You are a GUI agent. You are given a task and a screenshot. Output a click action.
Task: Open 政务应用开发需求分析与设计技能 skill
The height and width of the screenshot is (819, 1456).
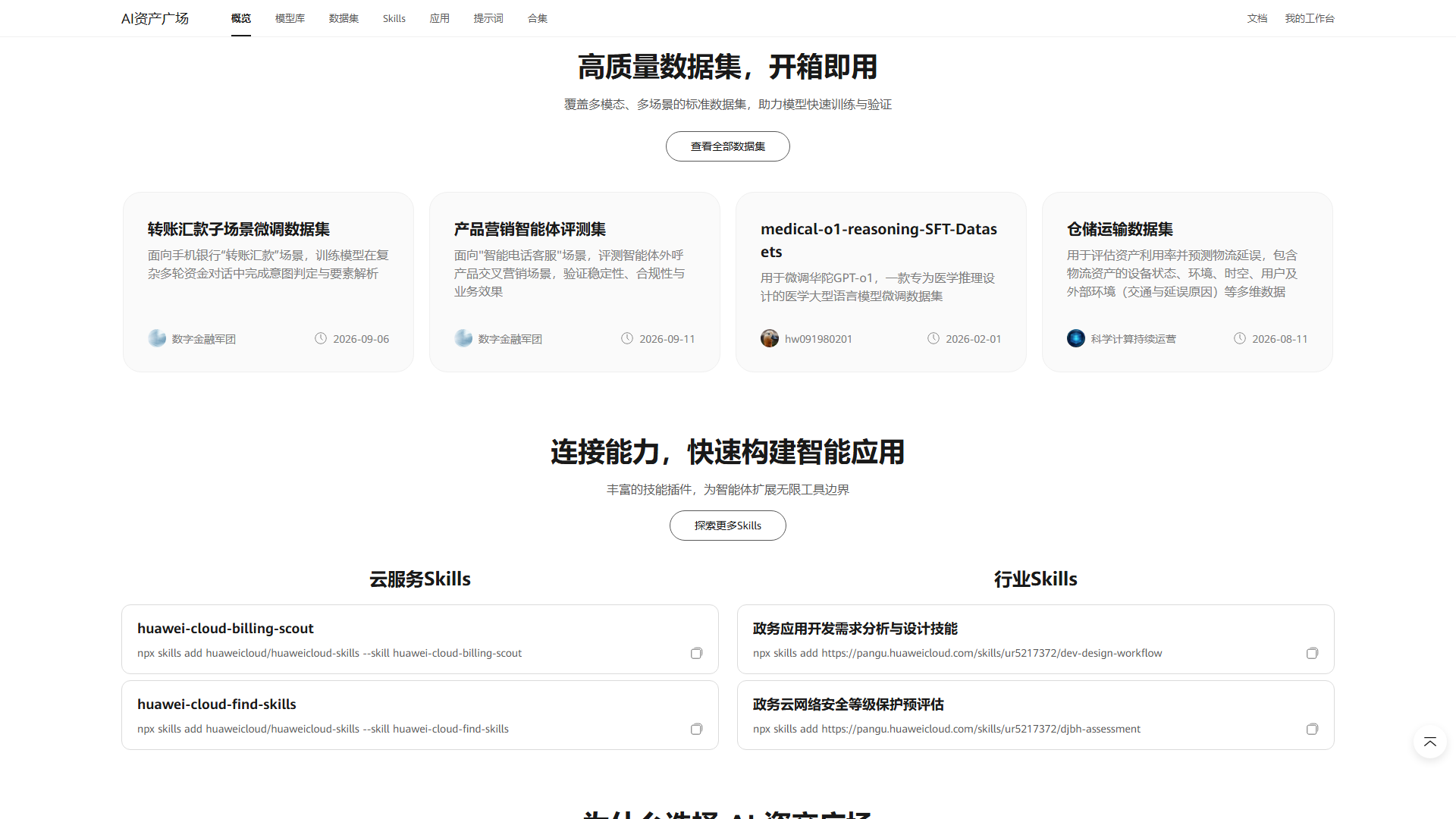tap(855, 628)
